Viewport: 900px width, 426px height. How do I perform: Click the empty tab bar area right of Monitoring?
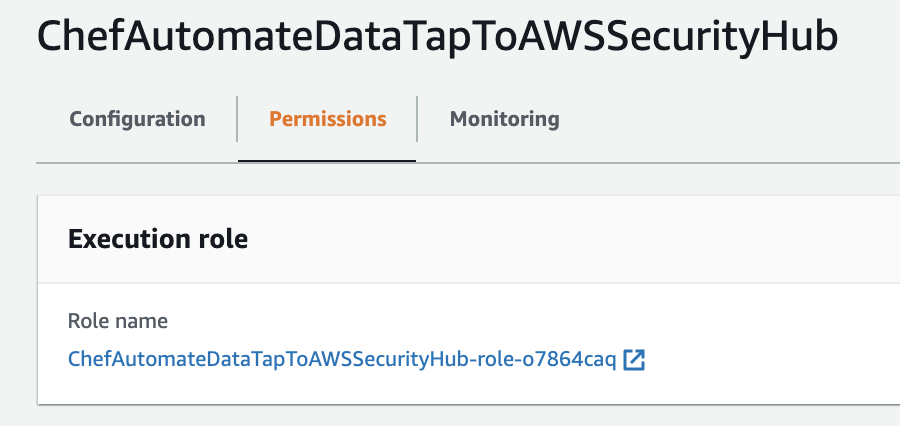[730, 120]
